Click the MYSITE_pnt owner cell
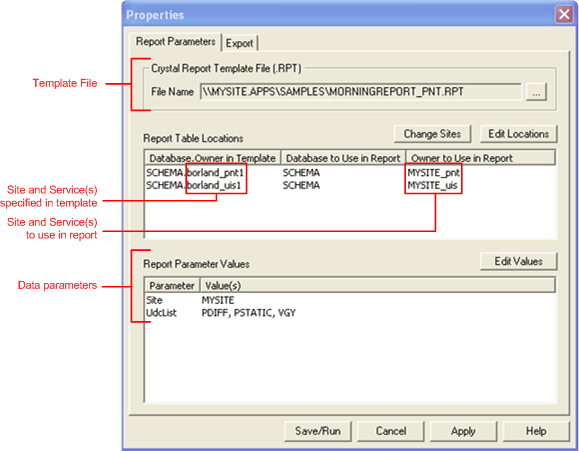This screenshot has width=579, height=451. (x=434, y=173)
